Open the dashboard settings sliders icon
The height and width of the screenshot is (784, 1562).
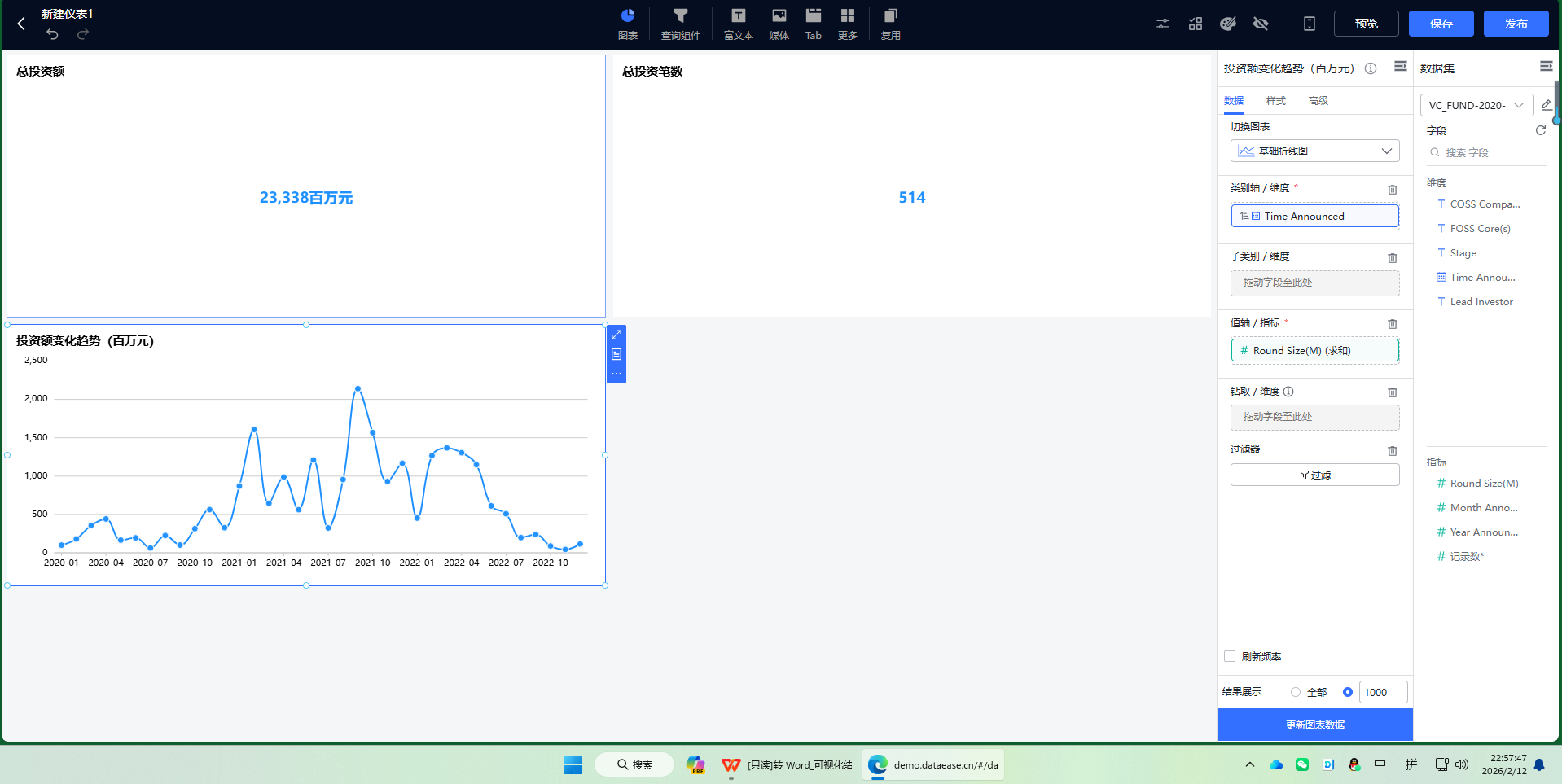(x=1163, y=24)
